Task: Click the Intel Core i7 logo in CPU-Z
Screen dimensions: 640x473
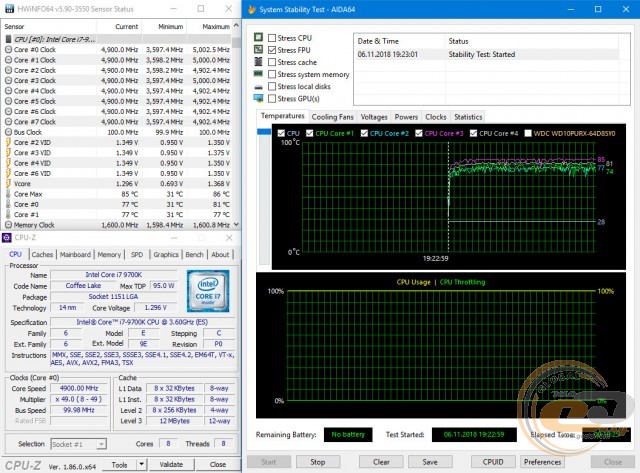Action: 208,291
